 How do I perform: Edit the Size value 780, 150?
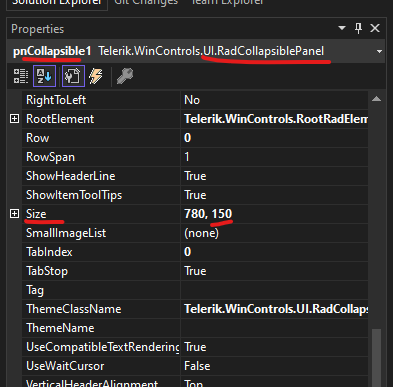click(274, 214)
